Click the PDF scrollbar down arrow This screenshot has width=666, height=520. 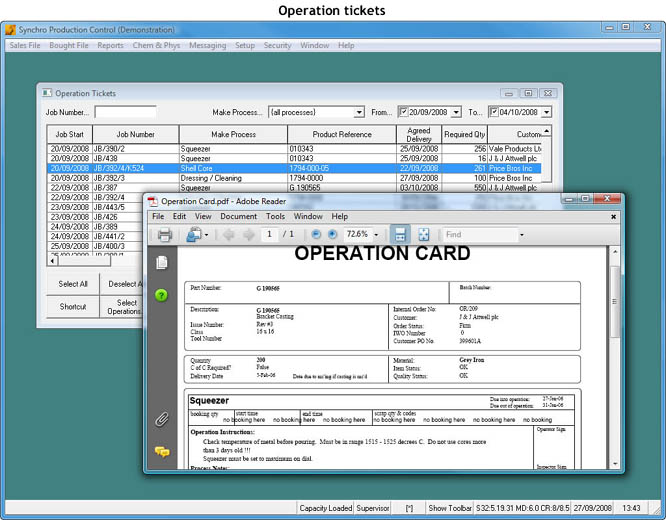point(615,464)
